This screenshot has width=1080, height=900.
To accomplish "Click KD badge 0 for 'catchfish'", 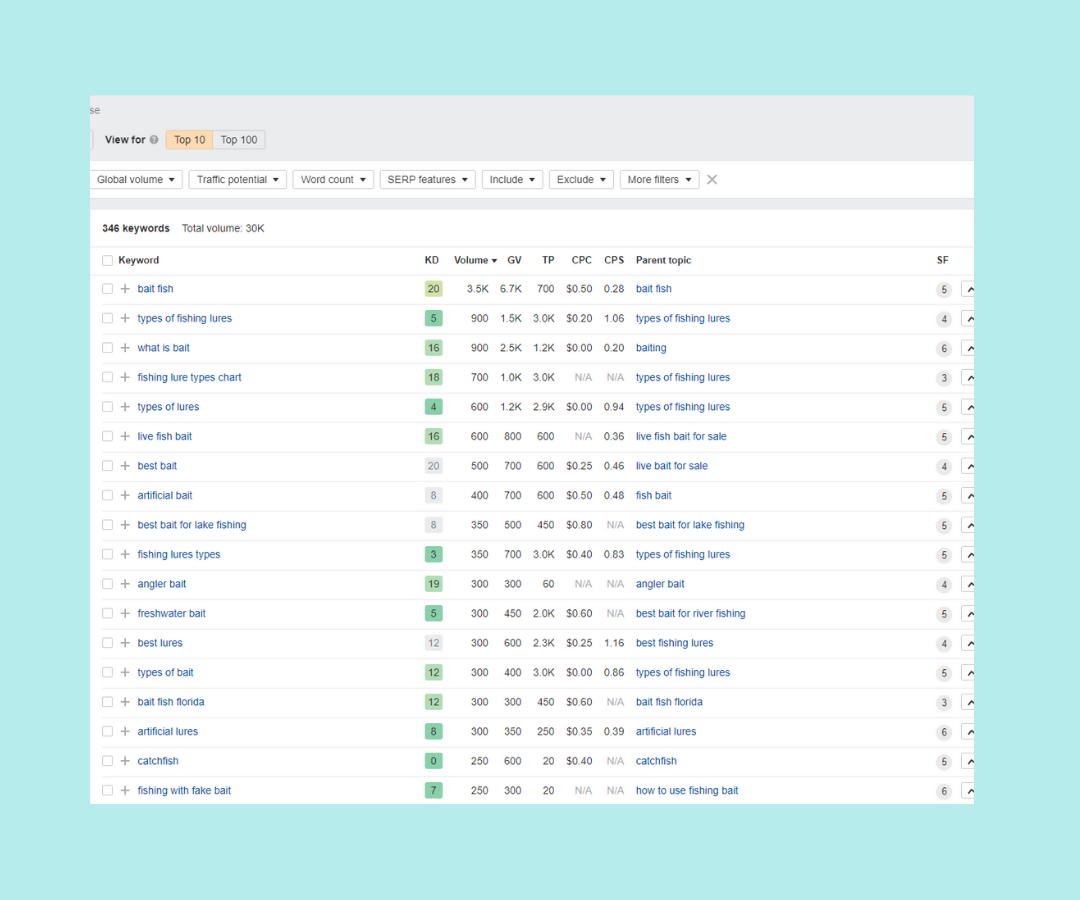I will click(x=433, y=761).
